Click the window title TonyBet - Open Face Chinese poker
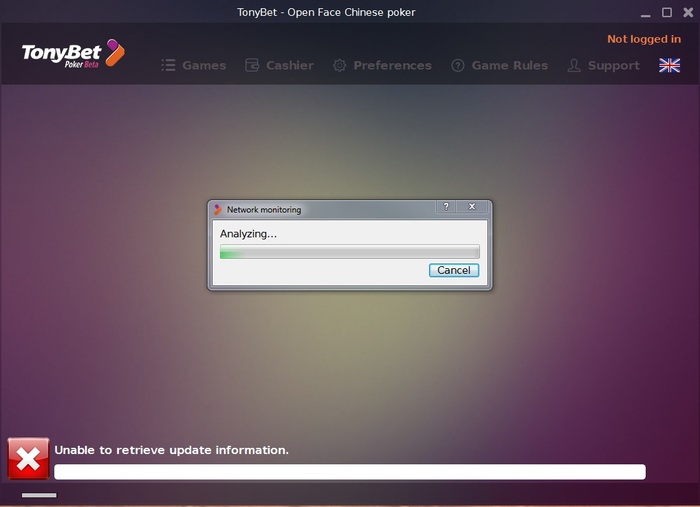Image resolution: width=700 pixels, height=507 pixels. [326, 12]
